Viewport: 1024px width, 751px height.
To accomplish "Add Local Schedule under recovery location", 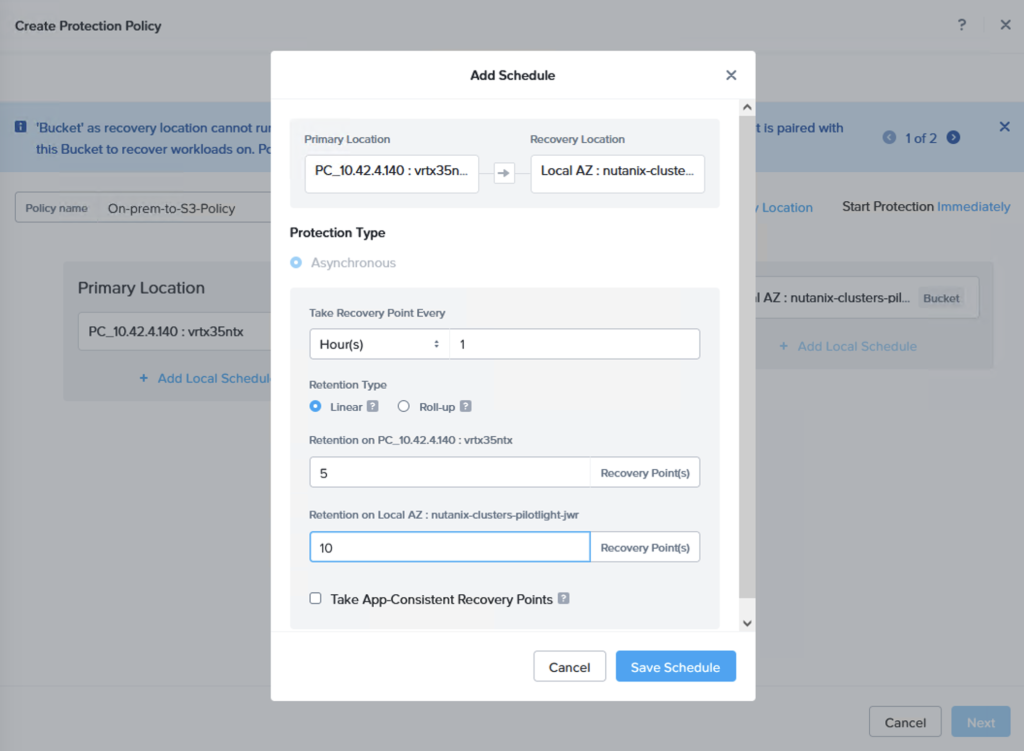I will coord(848,346).
